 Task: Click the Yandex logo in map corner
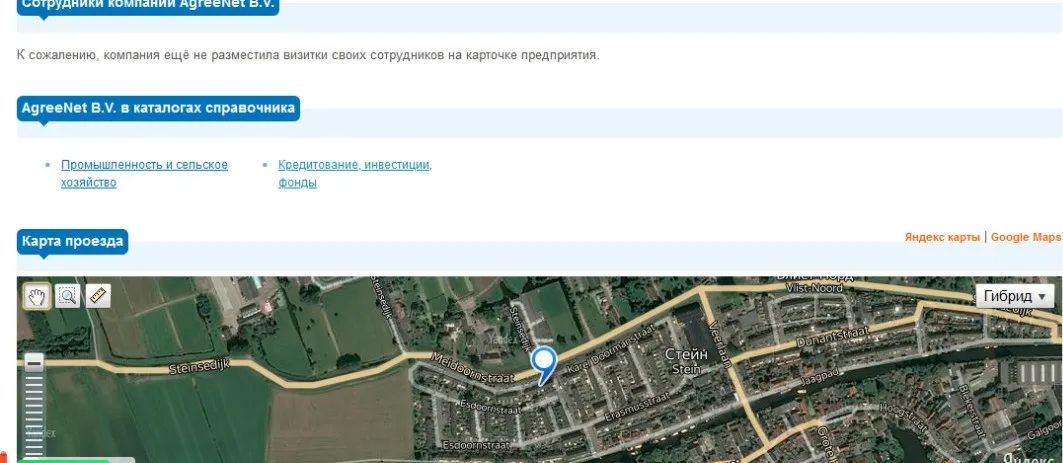pyautogui.click(x=1030, y=456)
